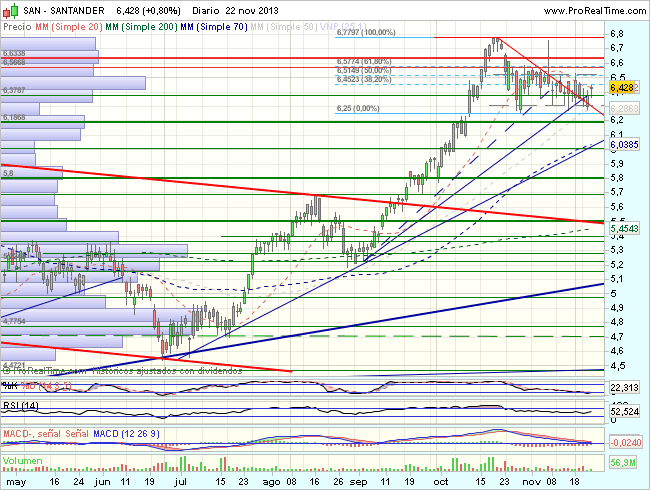Click the 6,7797 (100,00%) Fibonacci label
The image size is (650, 490).
366,32
